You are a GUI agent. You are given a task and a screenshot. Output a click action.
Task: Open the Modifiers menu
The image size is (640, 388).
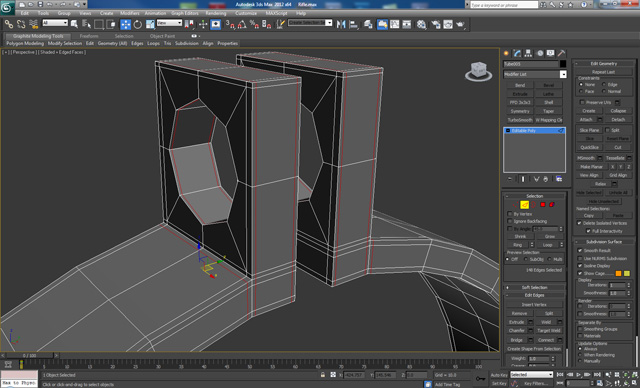[x=130, y=13]
